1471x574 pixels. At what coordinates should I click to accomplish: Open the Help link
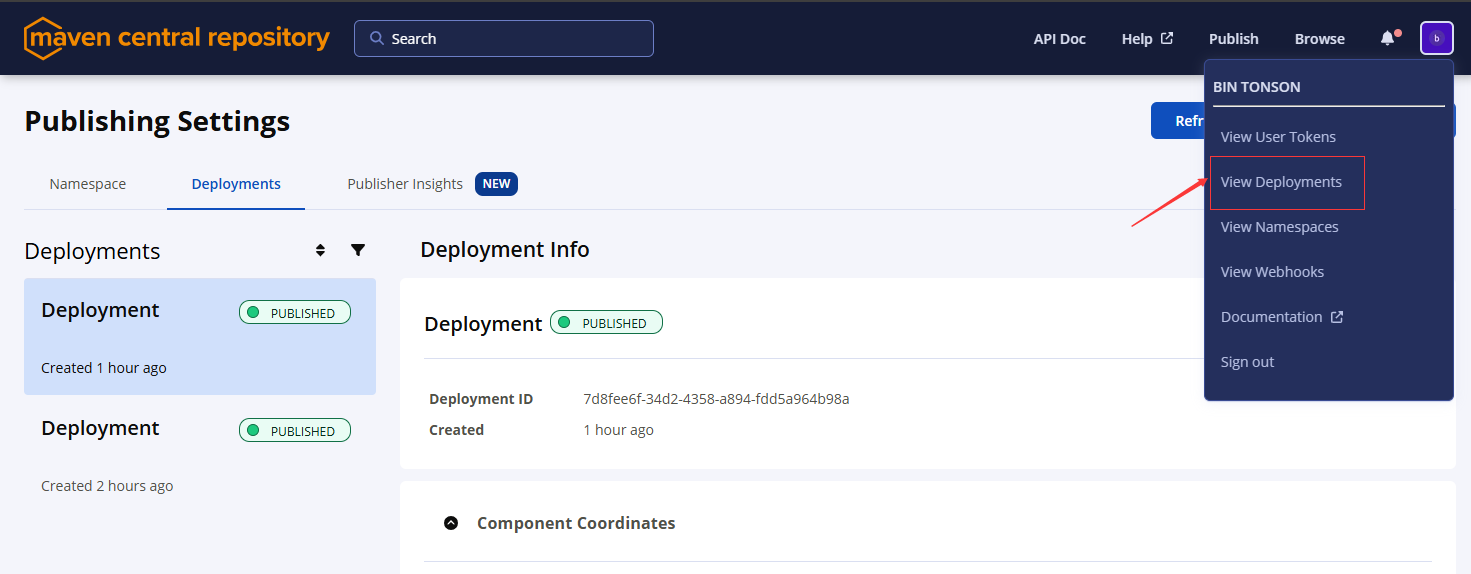pos(1147,38)
